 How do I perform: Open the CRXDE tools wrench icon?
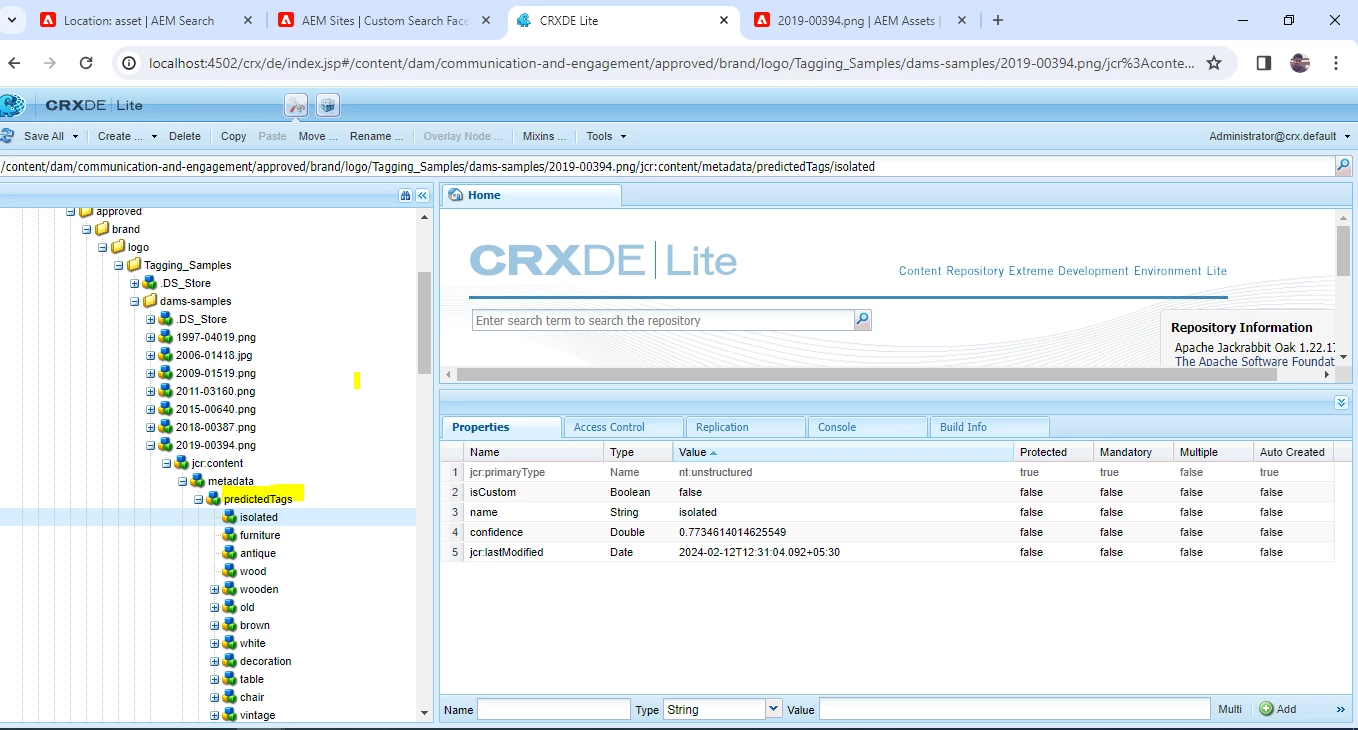[x=296, y=105]
